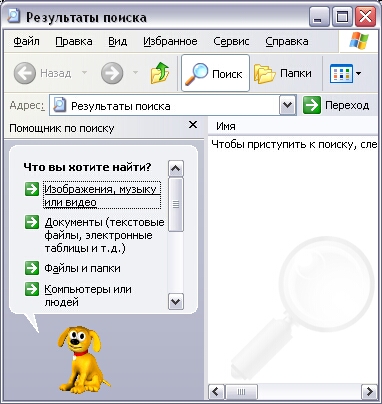The height and width of the screenshot is (404, 382).
Task: Click the Windows flag logo
Action: pyautogui.click(x=359, y=41)
